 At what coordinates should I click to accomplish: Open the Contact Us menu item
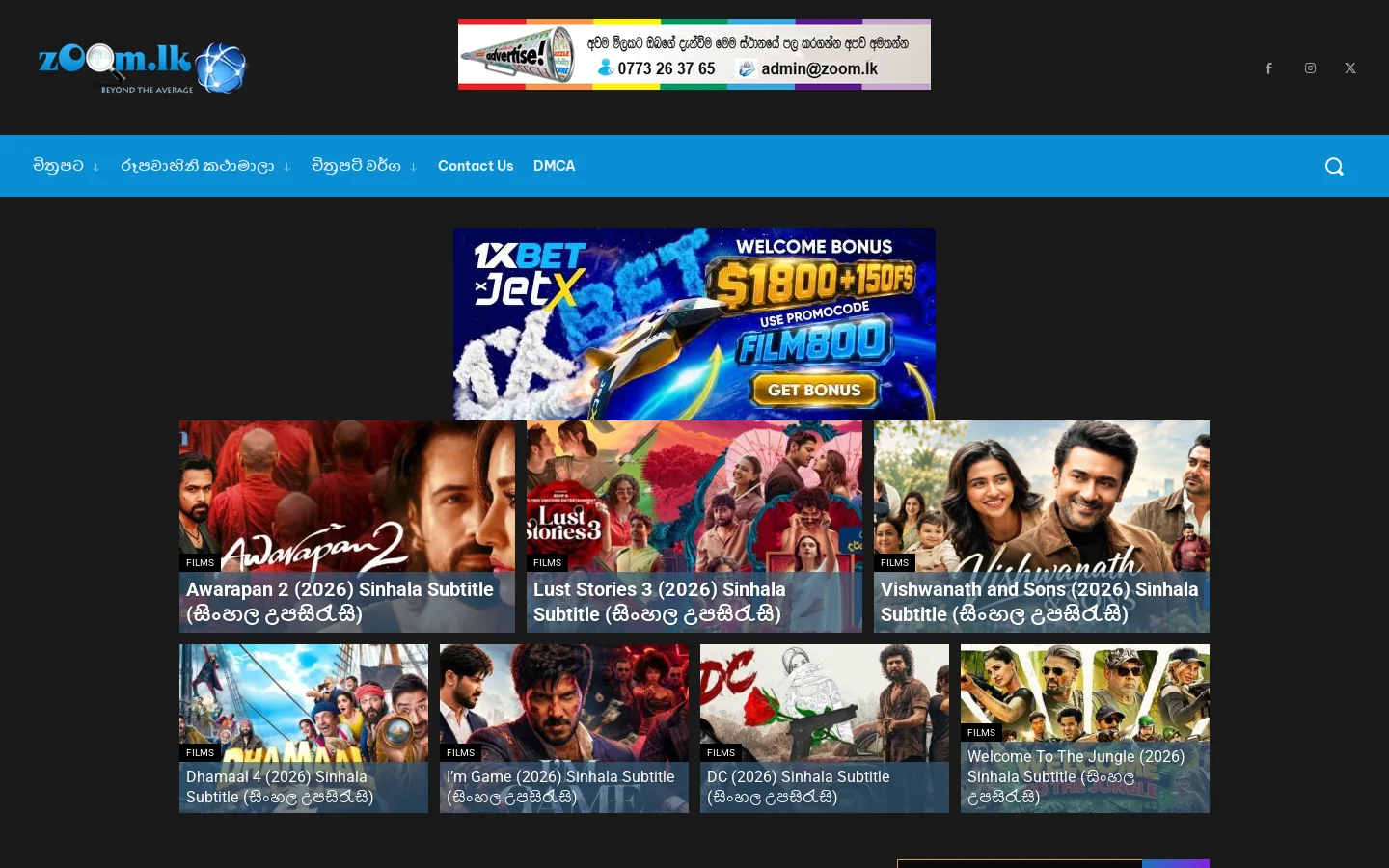pyautogui.click(x=476, y=166)
